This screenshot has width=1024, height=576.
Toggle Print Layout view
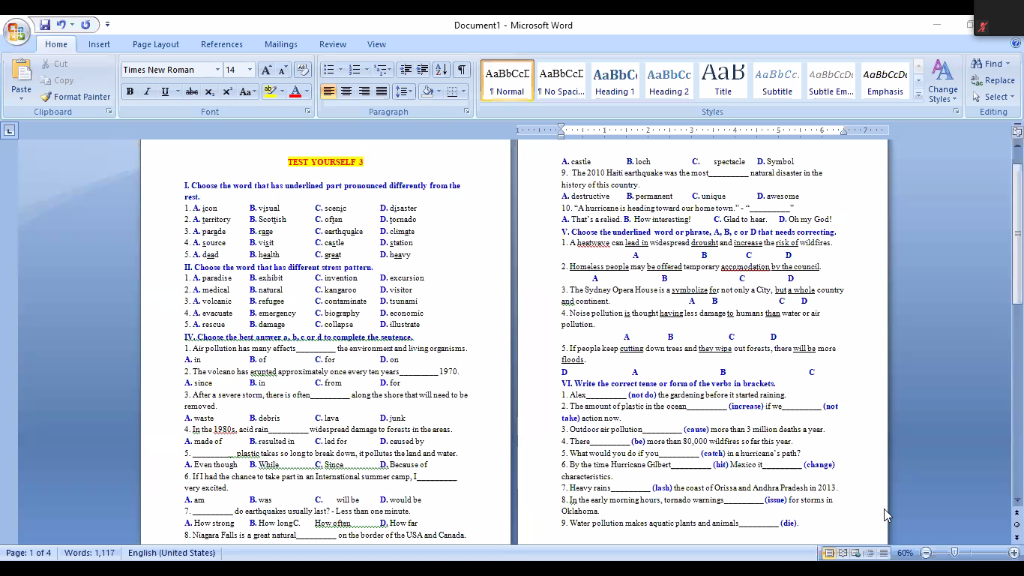point(829,552)
